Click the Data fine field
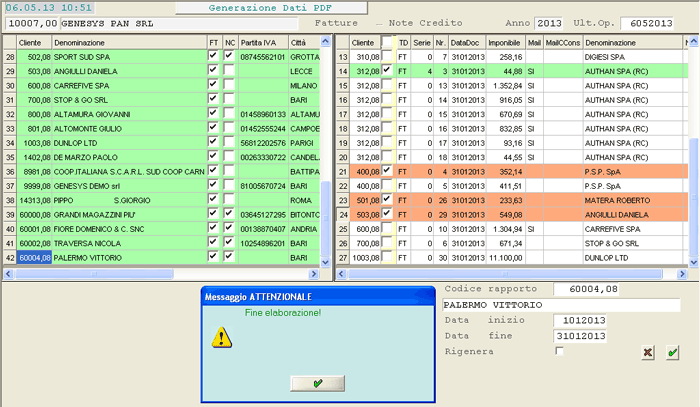Screen dimensions: 700x407 click(579, 336)
